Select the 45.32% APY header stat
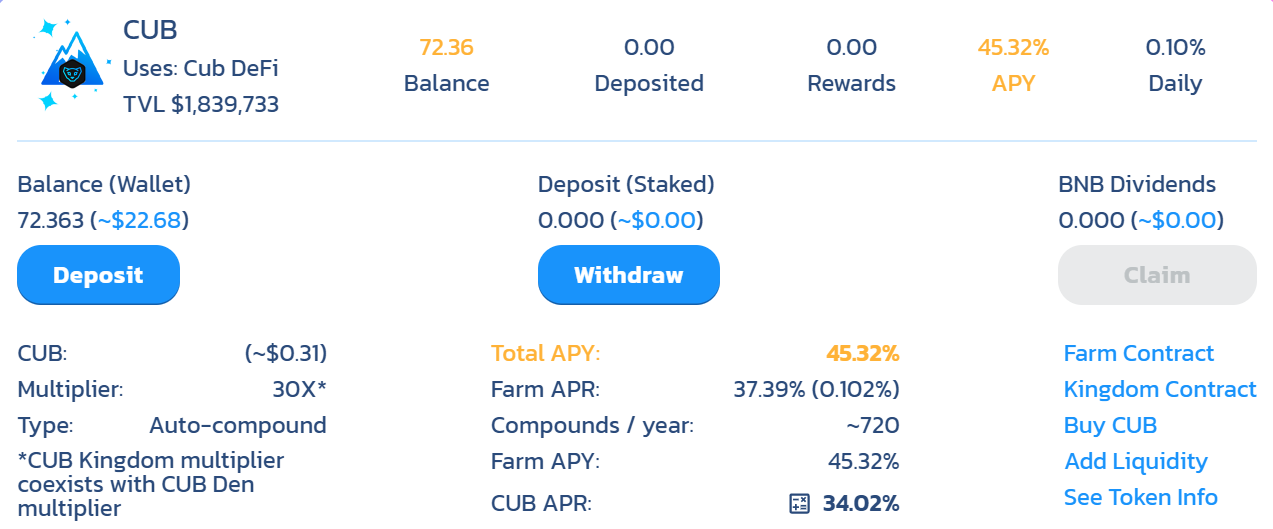Image resolution: width=1273 pixels, height=529 pixels. tap(1013, 47)
